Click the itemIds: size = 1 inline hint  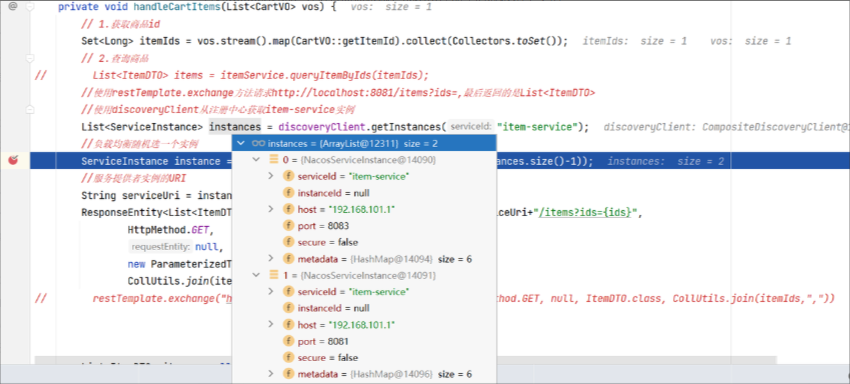point(635,41)
